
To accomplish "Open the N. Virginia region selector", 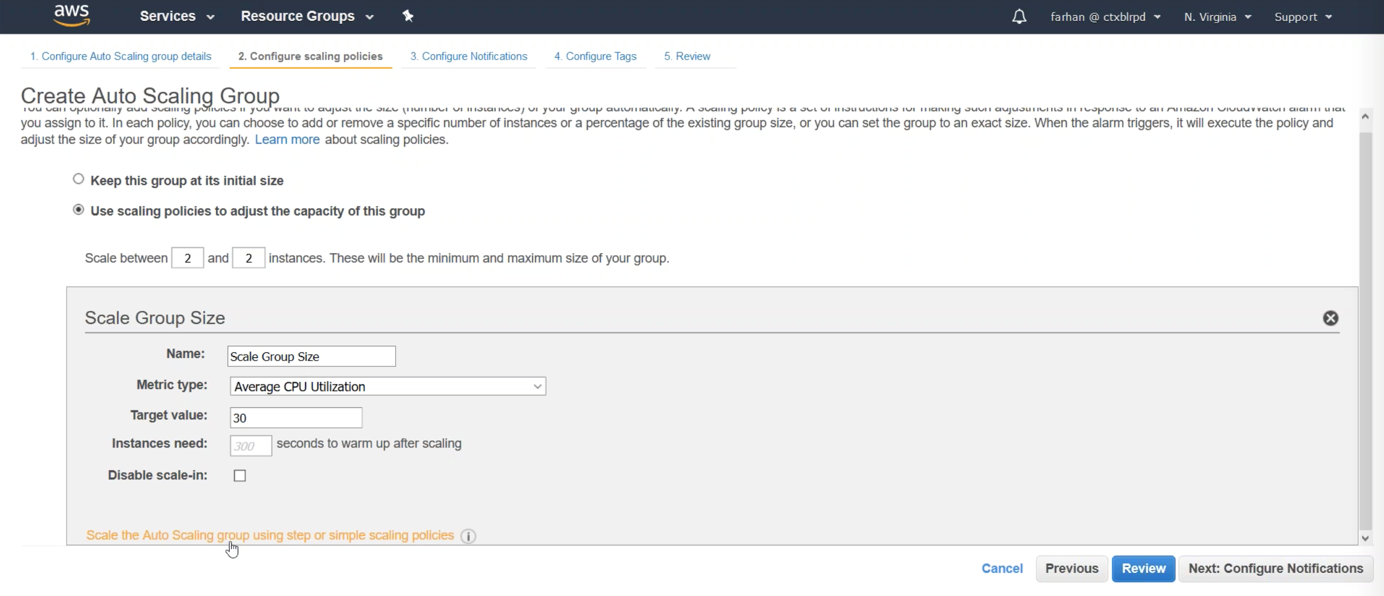I will pos(1217,17).
